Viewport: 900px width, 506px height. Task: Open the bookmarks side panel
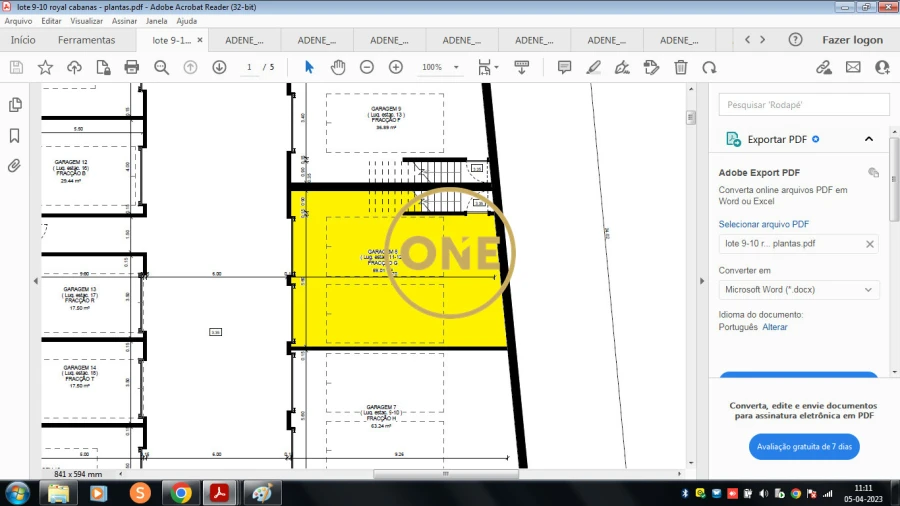click(x=15, y=136)
